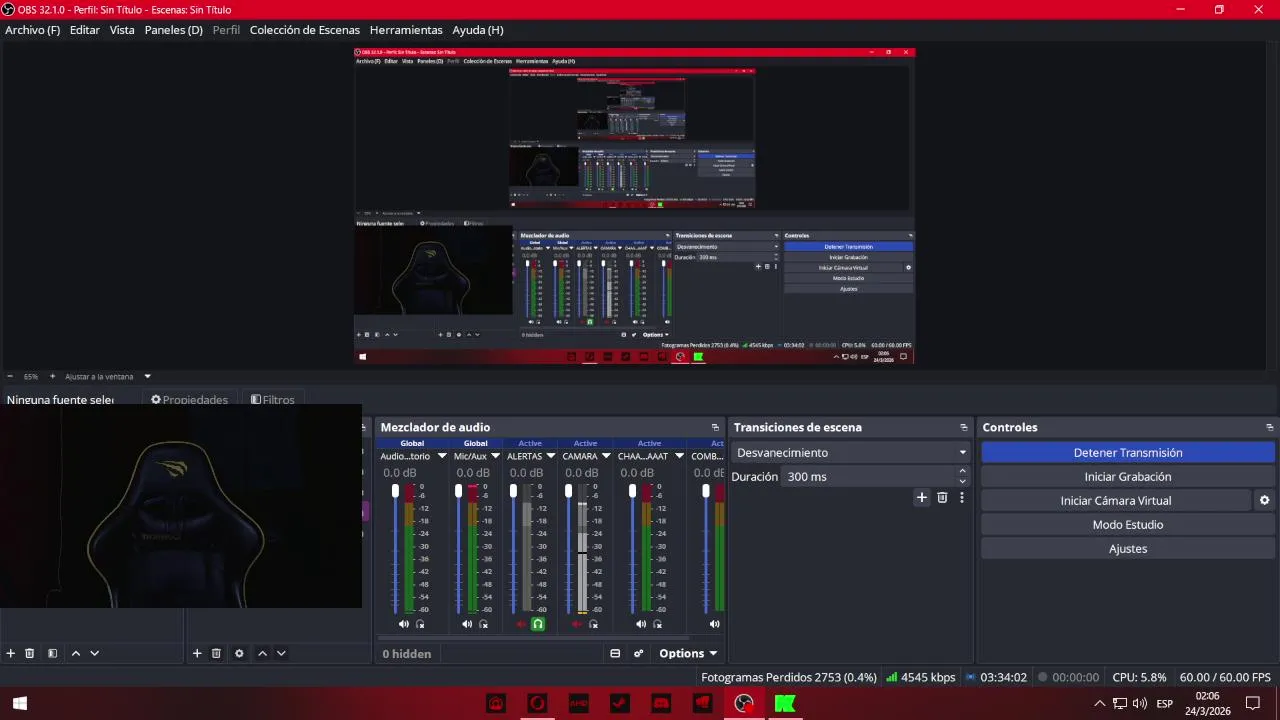Move source down with arrow next to the gear

[281, 653]
